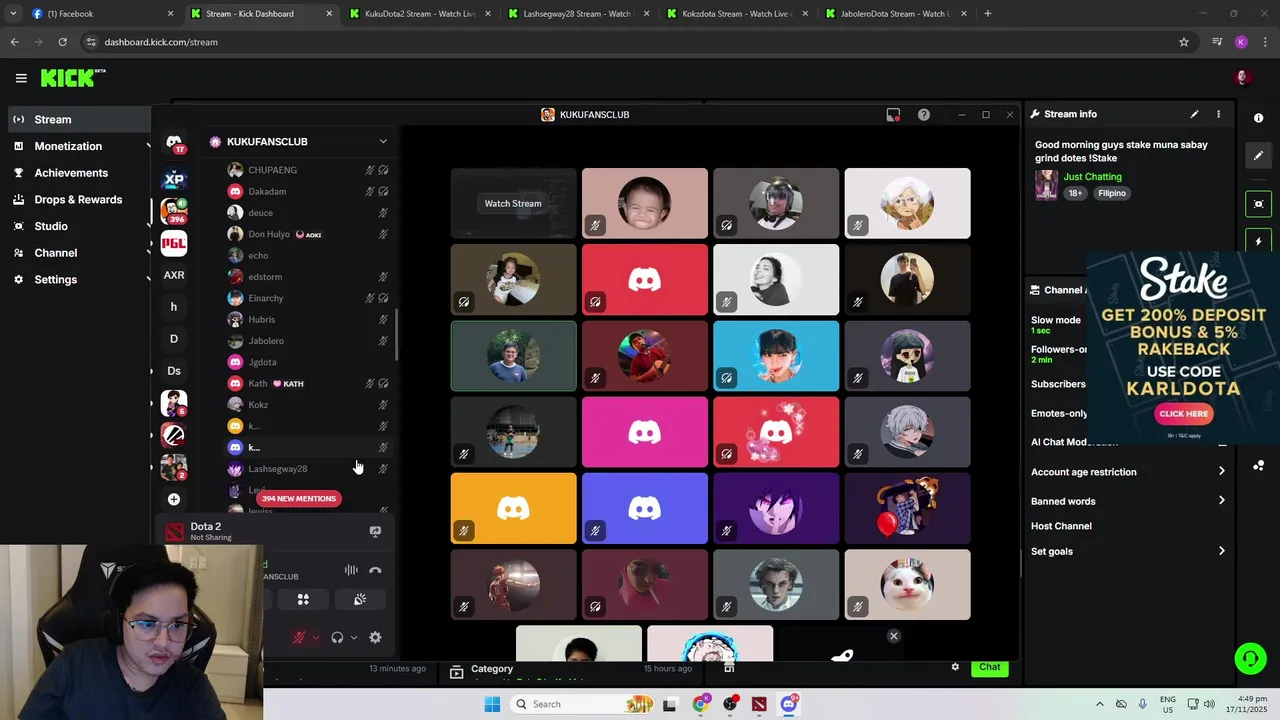1280x720 pixels.
Task: Open the Windows Start button
Action: tap(492, 704)
